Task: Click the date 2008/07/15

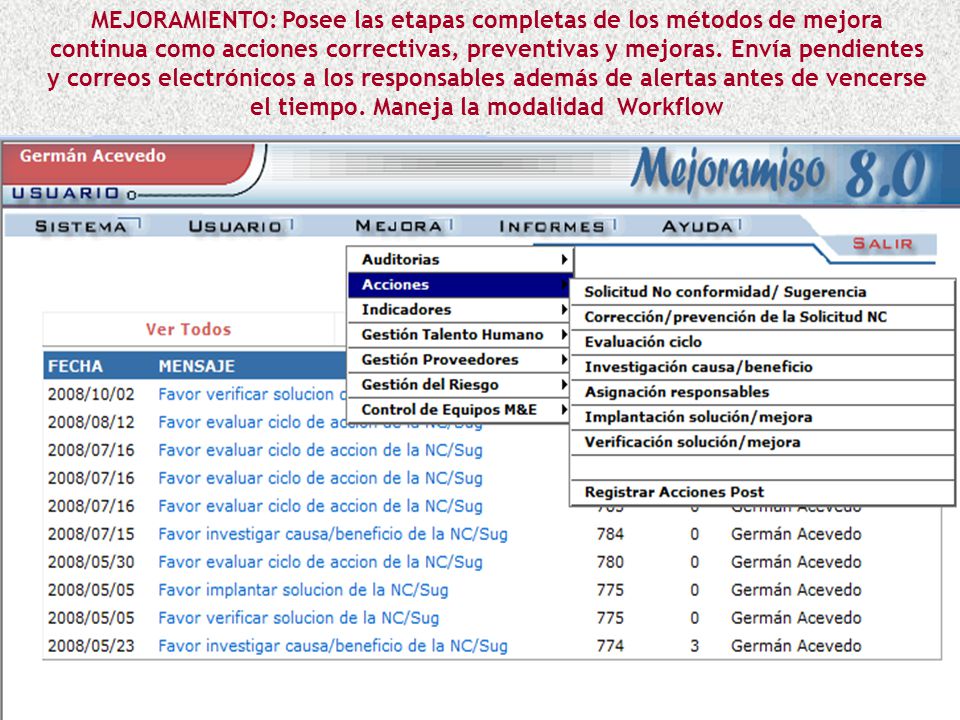Action: point(91,534)
